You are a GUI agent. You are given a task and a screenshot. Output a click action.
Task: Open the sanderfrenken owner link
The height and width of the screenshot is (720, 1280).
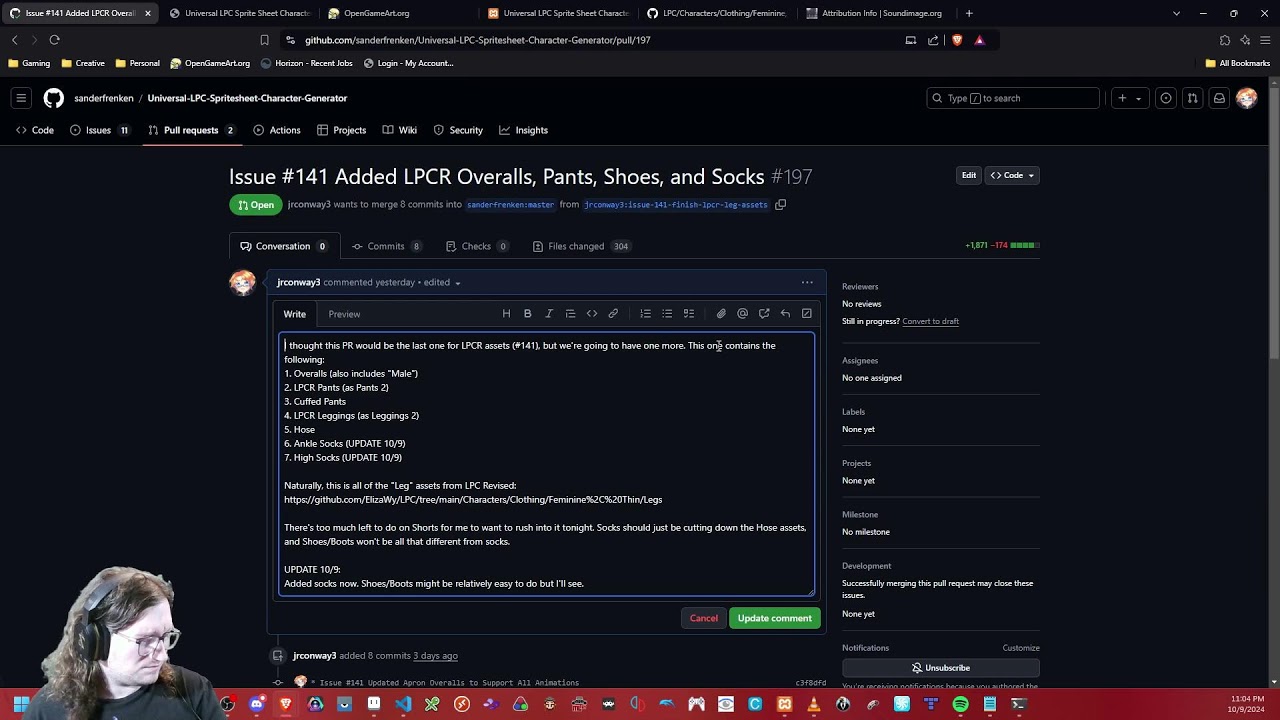click(104, 98)
